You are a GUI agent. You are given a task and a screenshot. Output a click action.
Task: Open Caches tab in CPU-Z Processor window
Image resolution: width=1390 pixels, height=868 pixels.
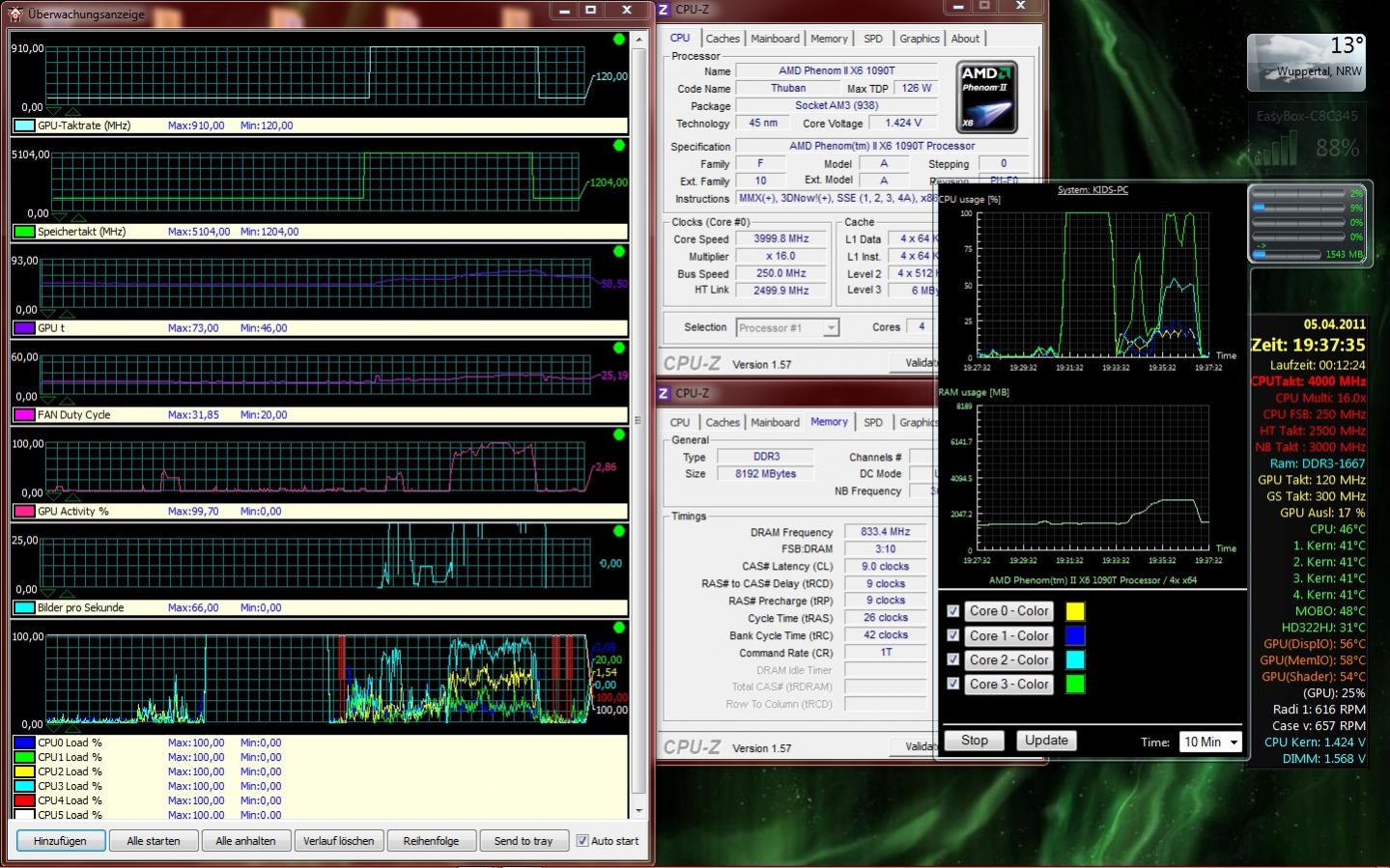click(x=723, y=39)
